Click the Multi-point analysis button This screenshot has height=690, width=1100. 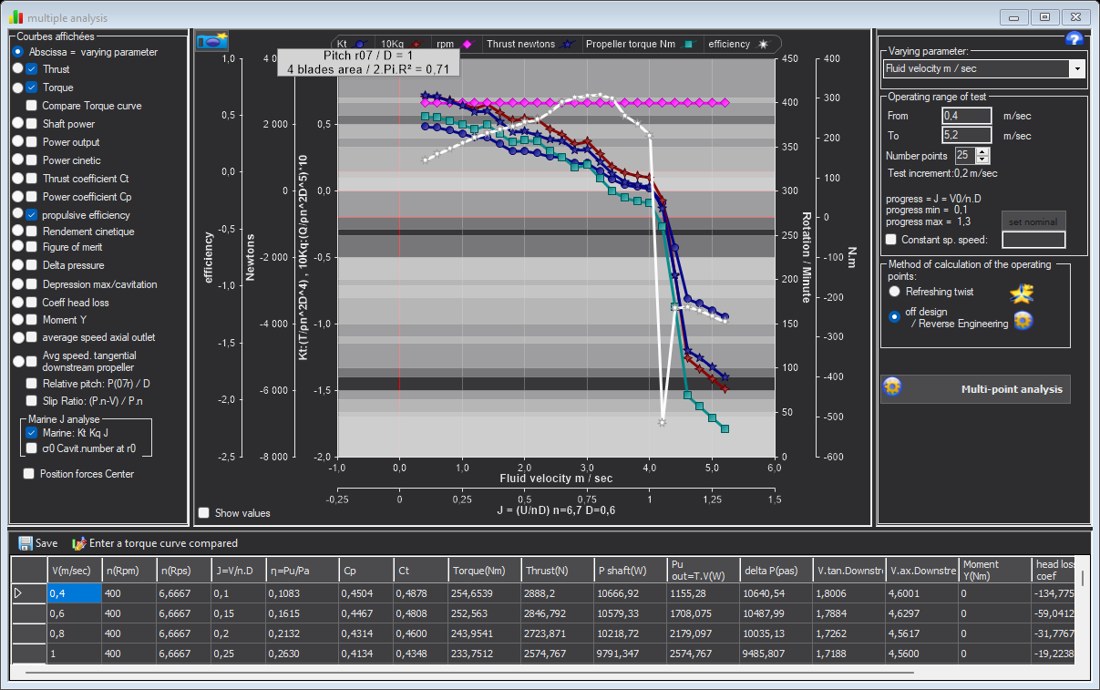click(975, 389)
